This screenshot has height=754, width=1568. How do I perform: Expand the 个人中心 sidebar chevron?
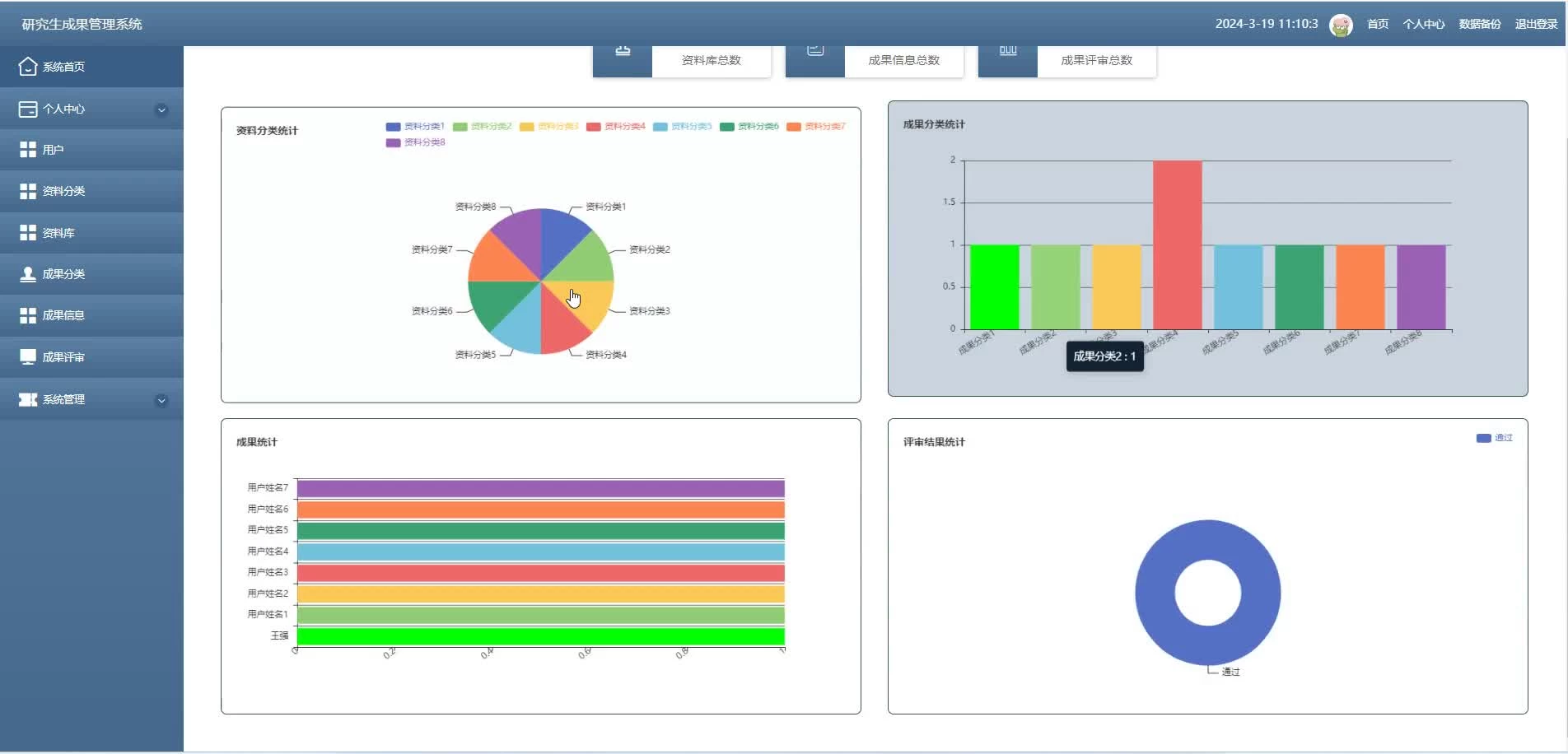(x=161, y=109)
